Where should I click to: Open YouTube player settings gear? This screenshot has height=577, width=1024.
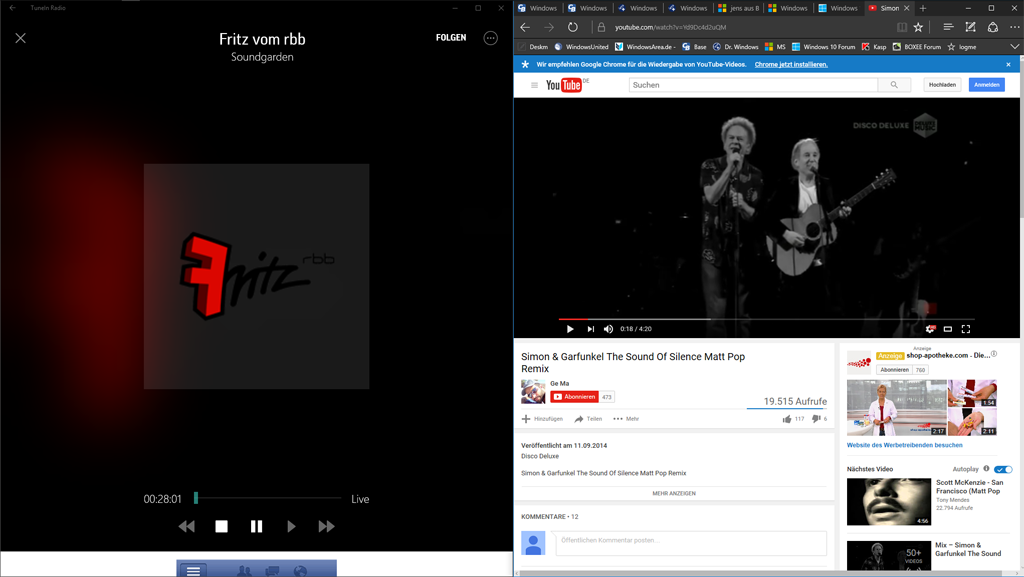pos(930,329)
